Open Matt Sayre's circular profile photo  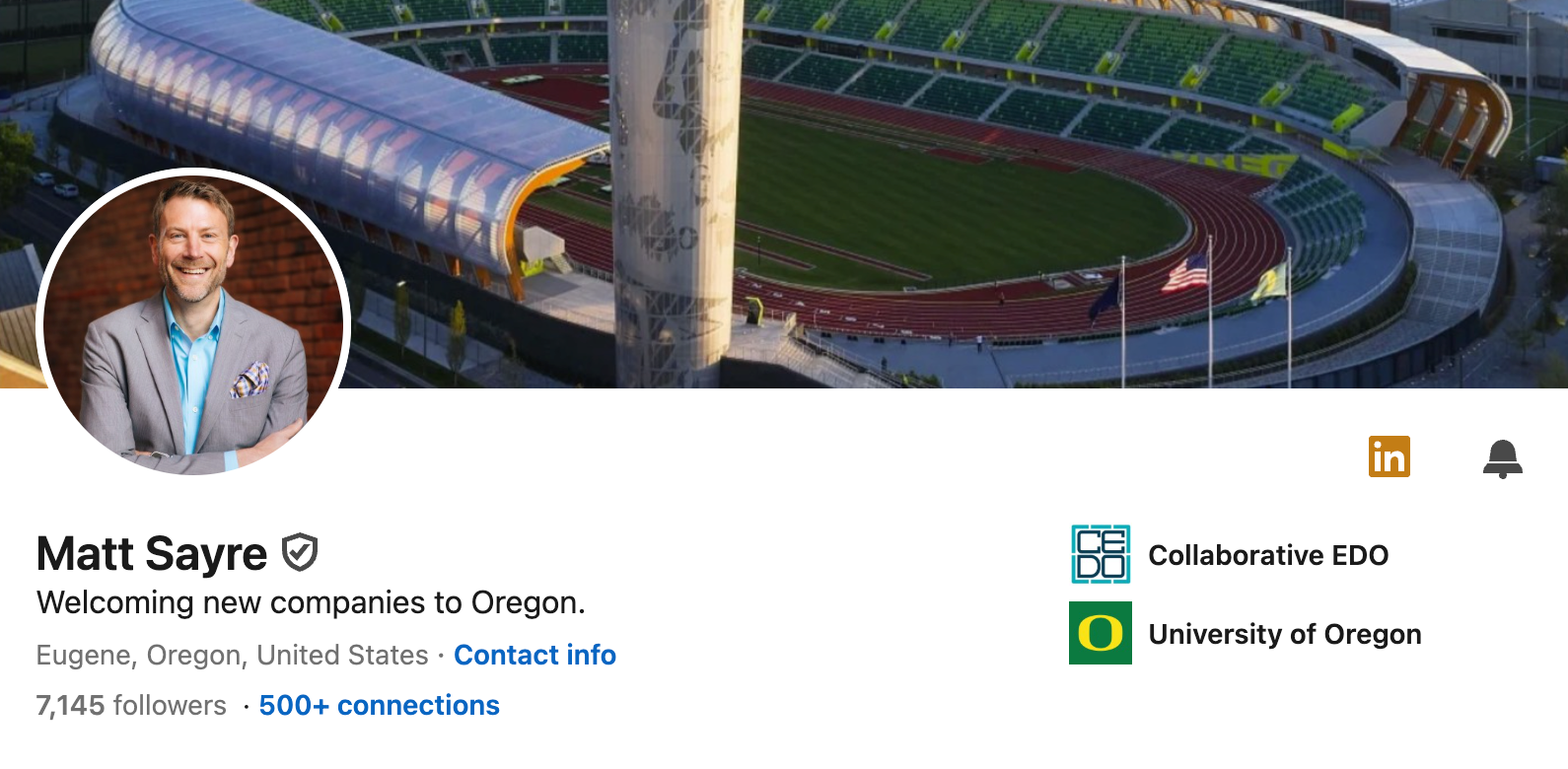[193, 321]
